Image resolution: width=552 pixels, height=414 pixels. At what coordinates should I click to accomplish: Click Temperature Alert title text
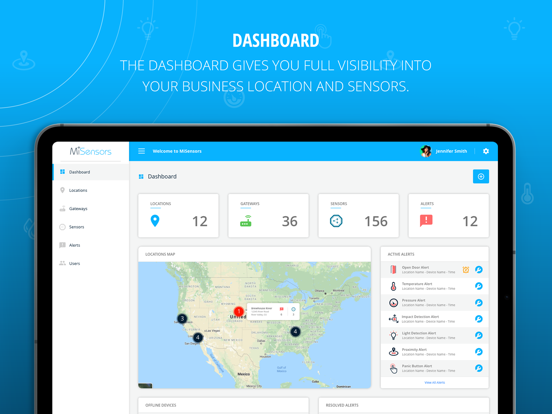(x=417, y=284)
